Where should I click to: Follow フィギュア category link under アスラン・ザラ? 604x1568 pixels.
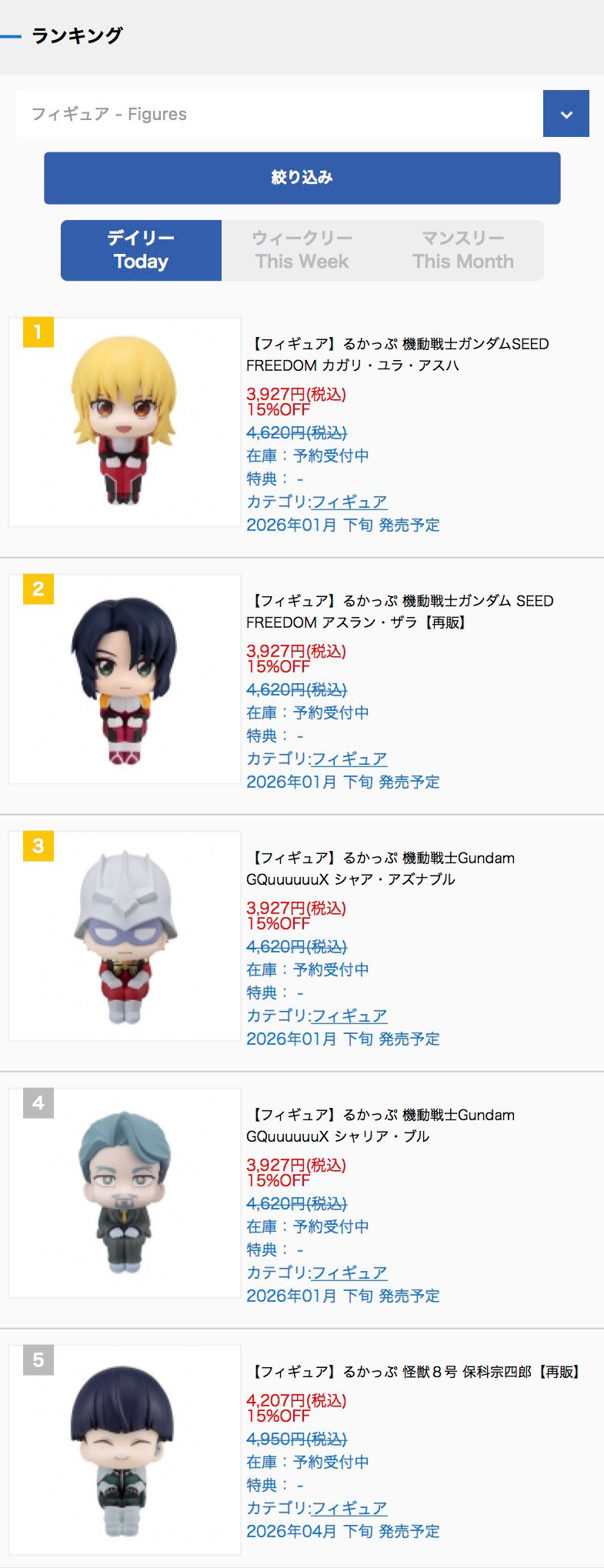click(x=349, y=759)
